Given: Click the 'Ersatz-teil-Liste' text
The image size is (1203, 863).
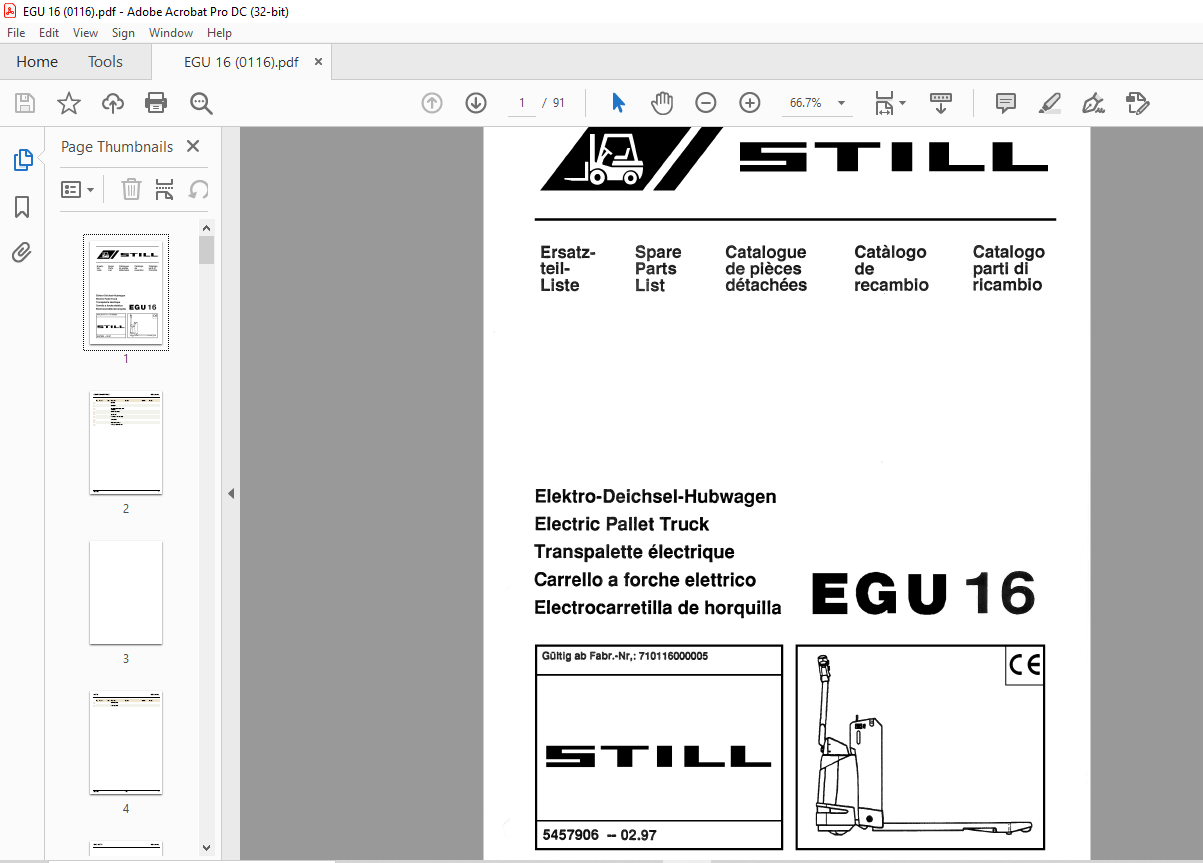Looking at the screenshot, I should coord(568,269).
